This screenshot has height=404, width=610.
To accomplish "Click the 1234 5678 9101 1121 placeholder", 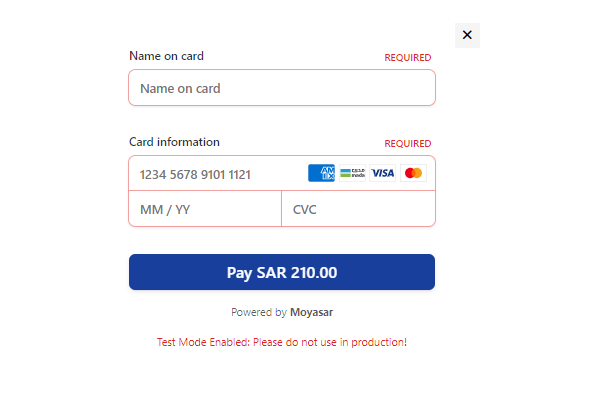I will [x=195, y=175].
